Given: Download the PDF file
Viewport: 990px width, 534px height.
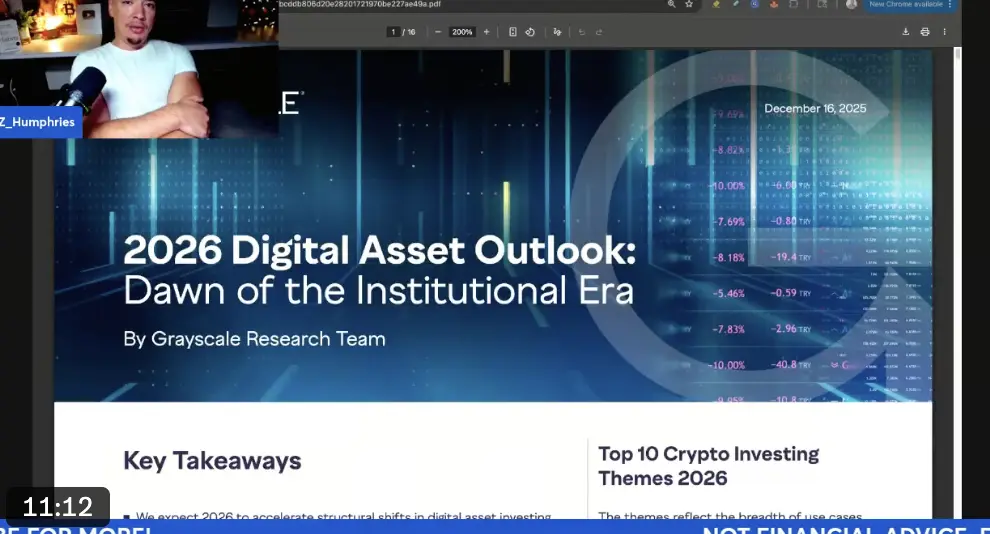Looking at the screenshot, I should 905,32.
